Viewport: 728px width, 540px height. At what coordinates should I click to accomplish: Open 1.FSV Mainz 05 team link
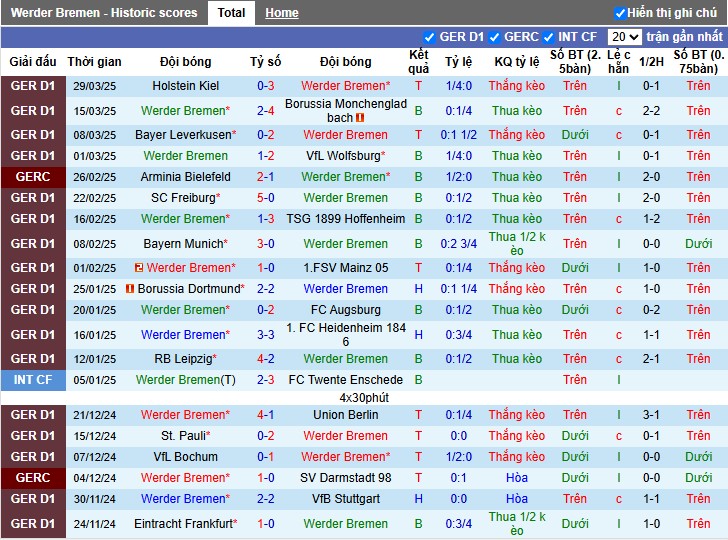point(345,267)
